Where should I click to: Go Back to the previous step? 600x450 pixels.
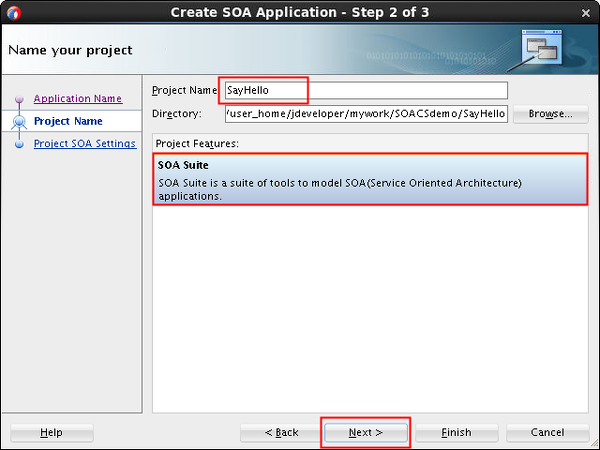[281, 432]
